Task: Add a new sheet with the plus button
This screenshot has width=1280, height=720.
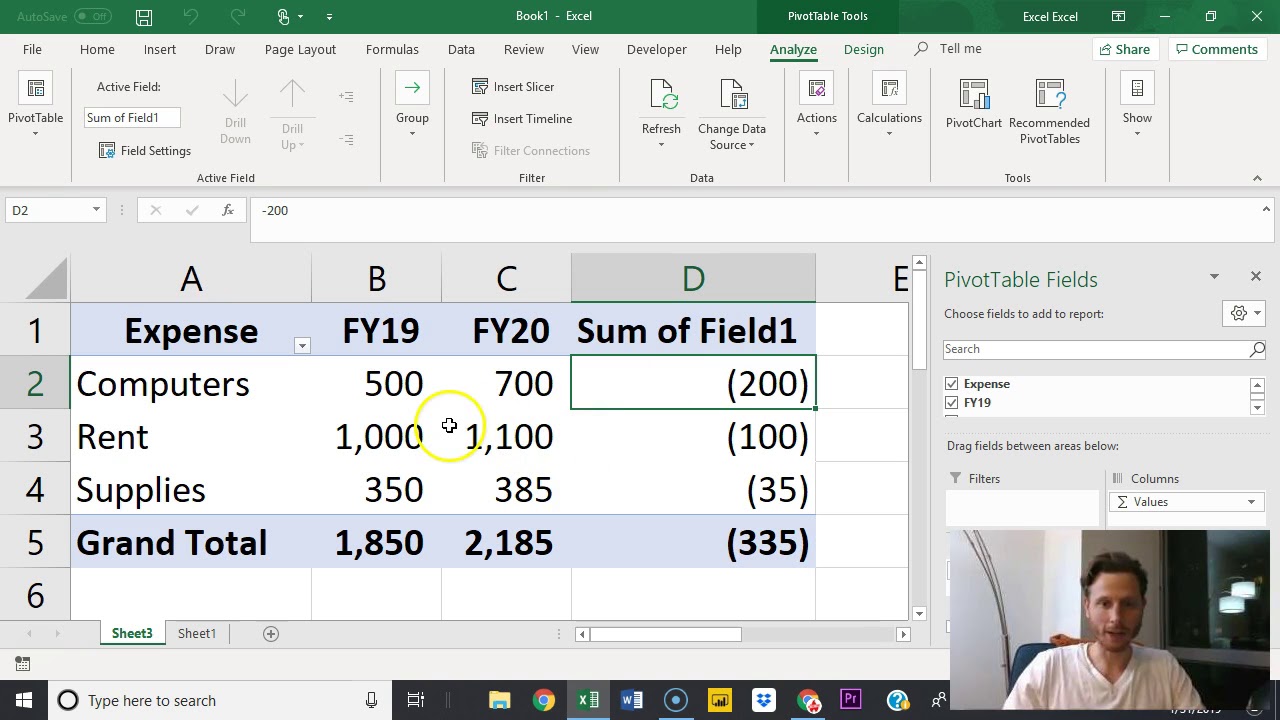Action: tap(270, 634)
